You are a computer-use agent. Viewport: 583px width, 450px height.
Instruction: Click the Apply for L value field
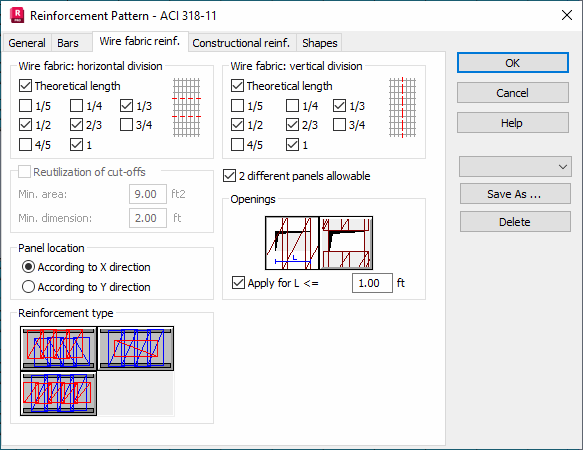pyautogui.click(x=372, y=283)
